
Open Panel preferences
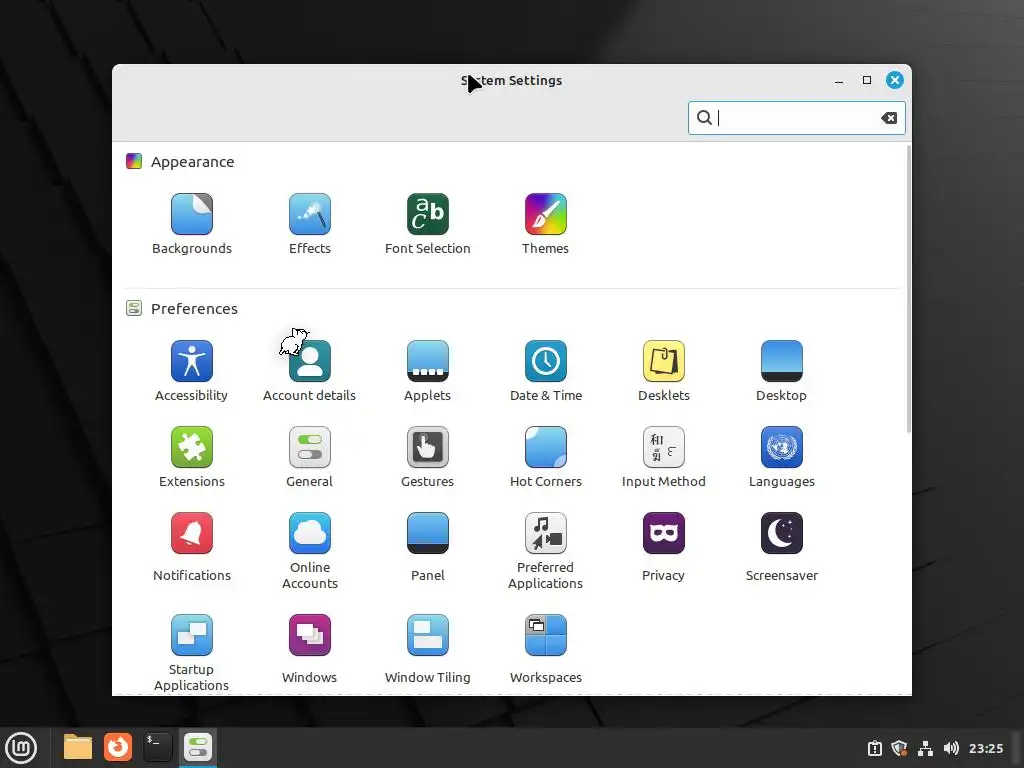(428, 547)
